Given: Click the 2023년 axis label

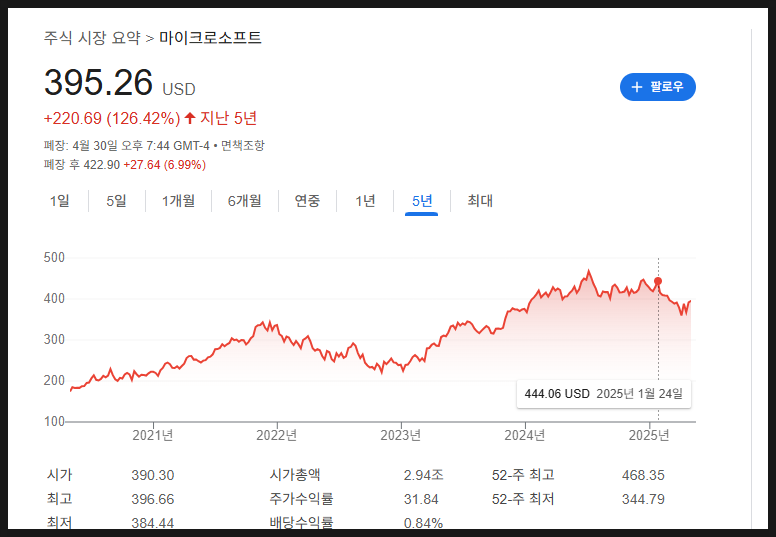Looking at the screenshot, I should pos(401,435).
